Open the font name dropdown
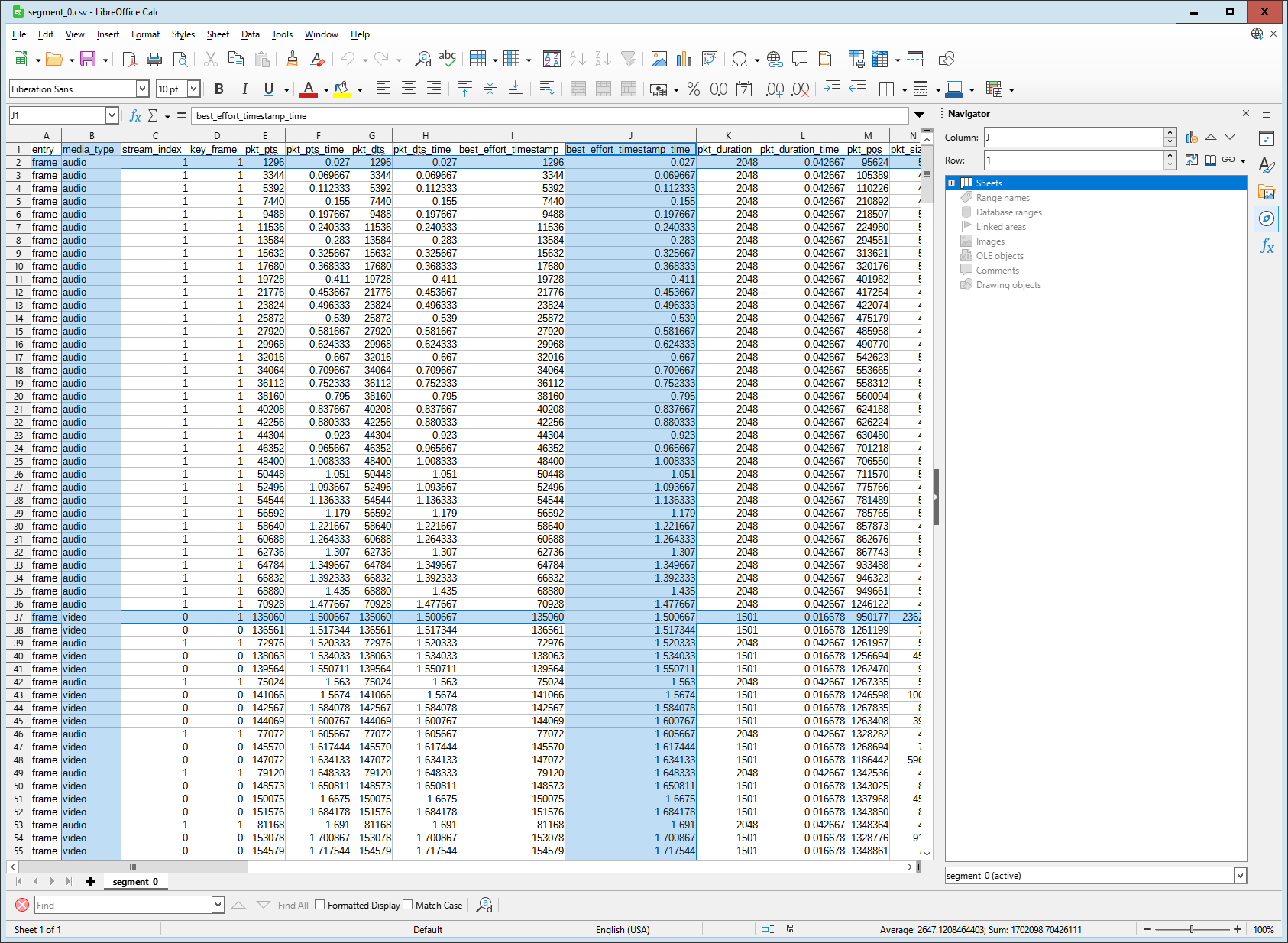1288x943 pixels. (142, 89)
